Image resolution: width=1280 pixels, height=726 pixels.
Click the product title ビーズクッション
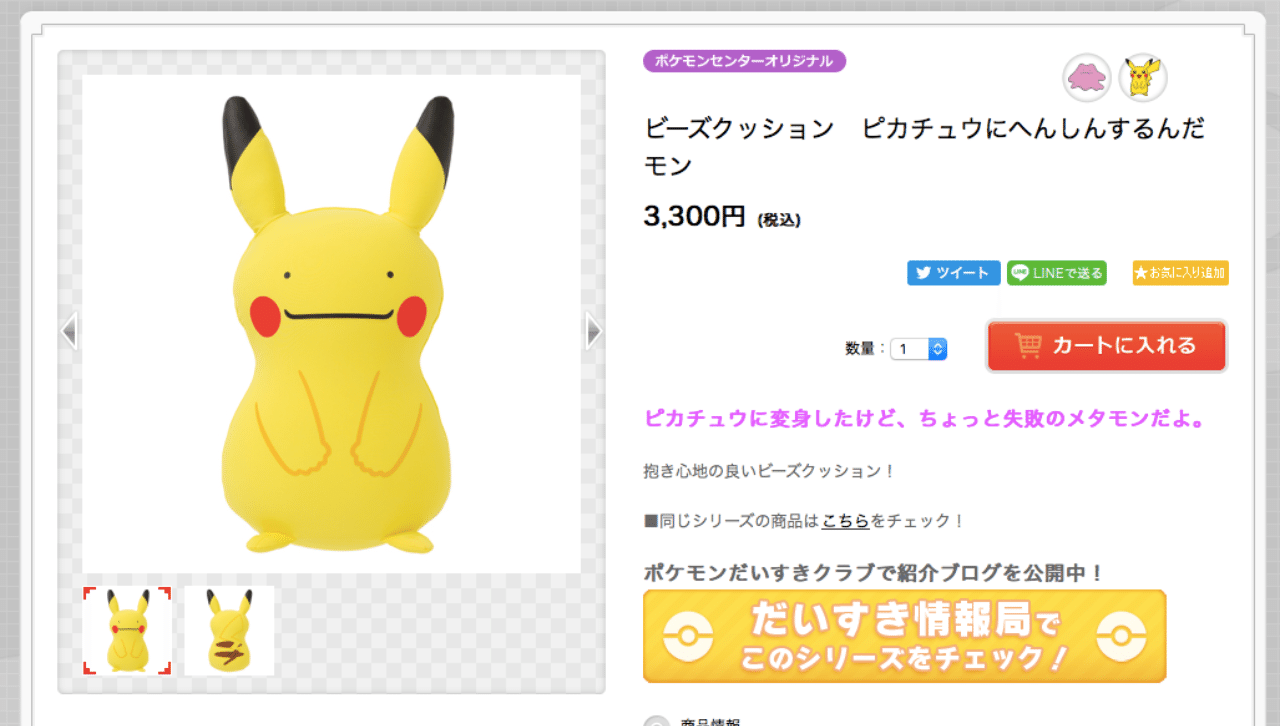click(x=925, y=146)
